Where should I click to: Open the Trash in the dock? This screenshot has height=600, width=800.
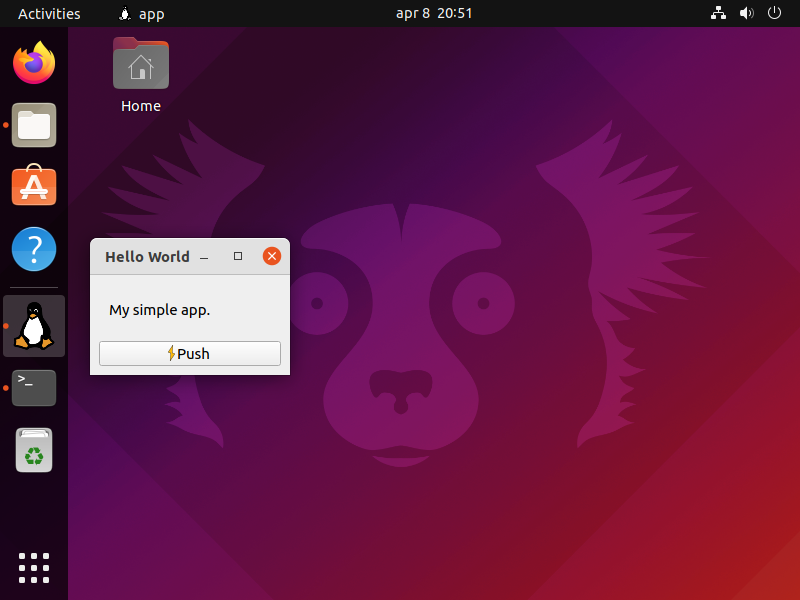34,450
